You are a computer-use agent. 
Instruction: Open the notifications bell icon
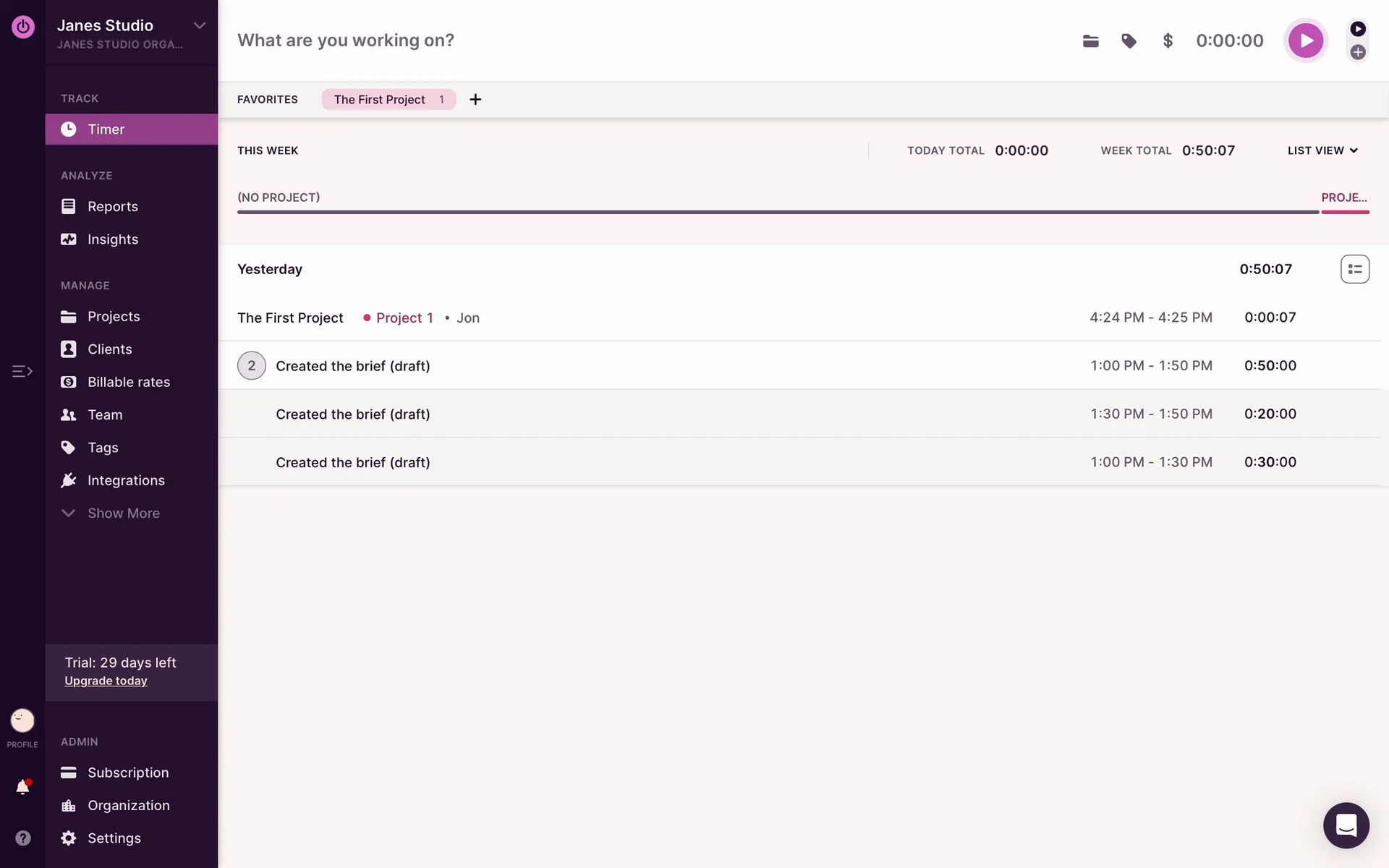pyautogui.click(x=22, y=787)
